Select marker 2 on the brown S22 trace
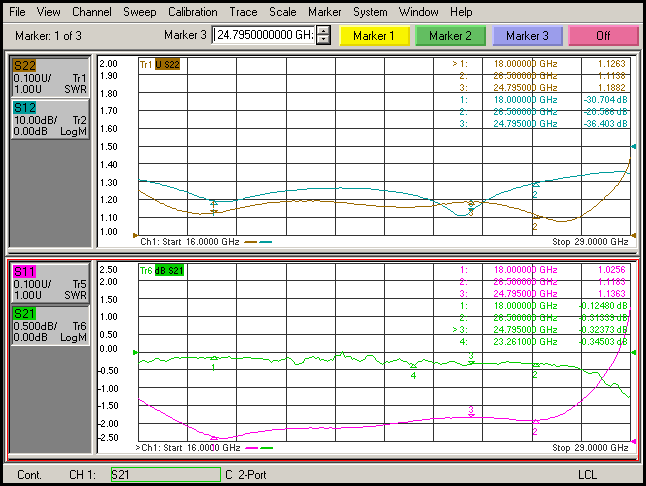This screenshot has width=646, height=486. (535, 216)
